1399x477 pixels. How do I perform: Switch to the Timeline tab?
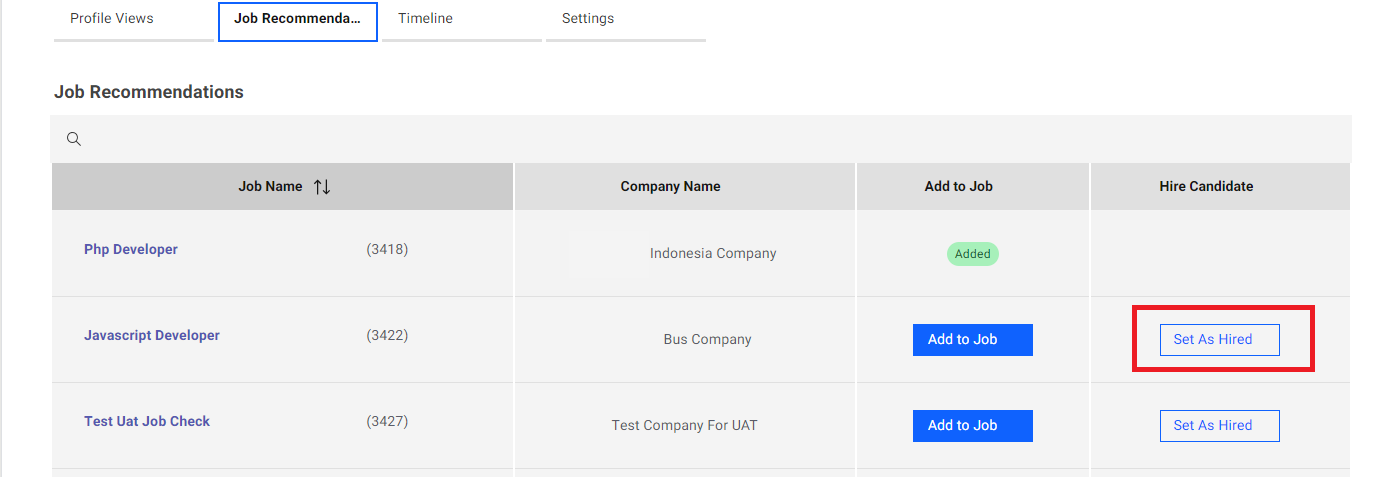(x=425, y=19)
